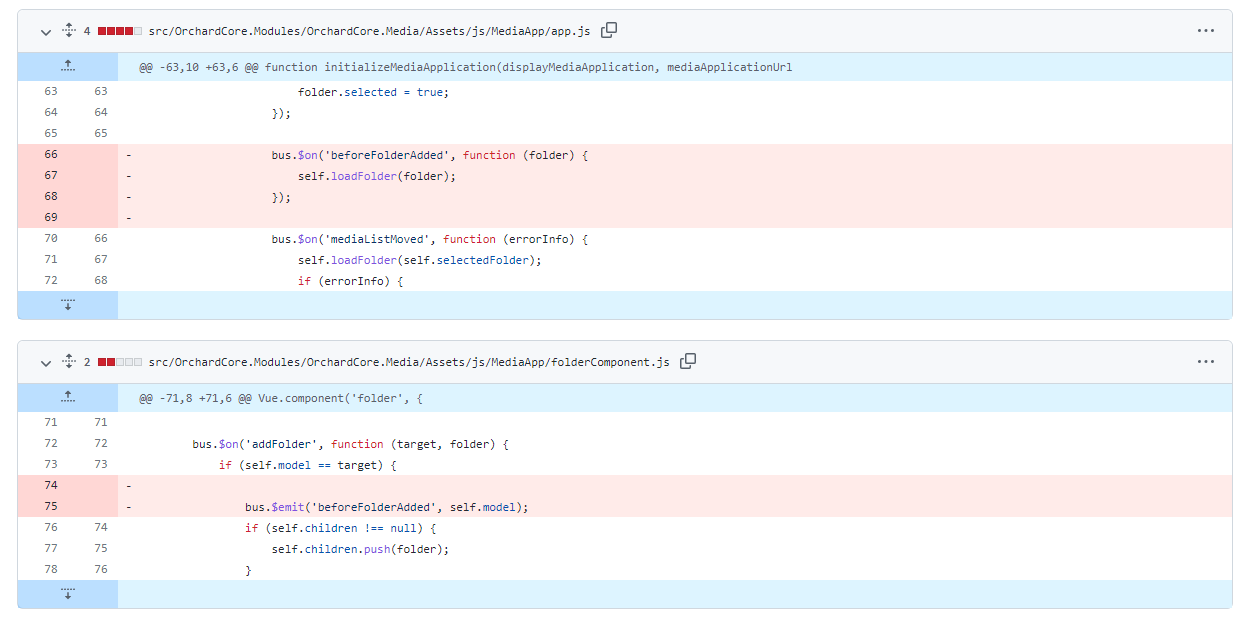Expand lines below hunk in app.js

click(68, 305)
